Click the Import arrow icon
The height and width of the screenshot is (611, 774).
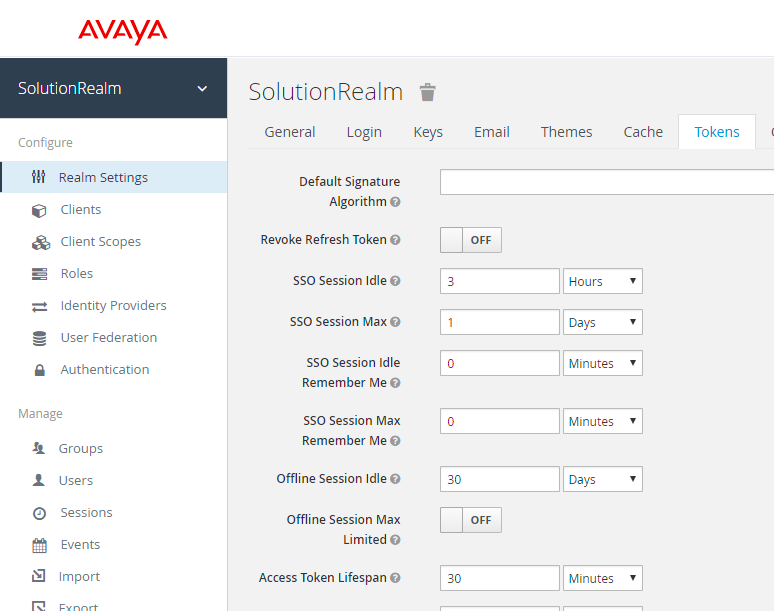39,576
